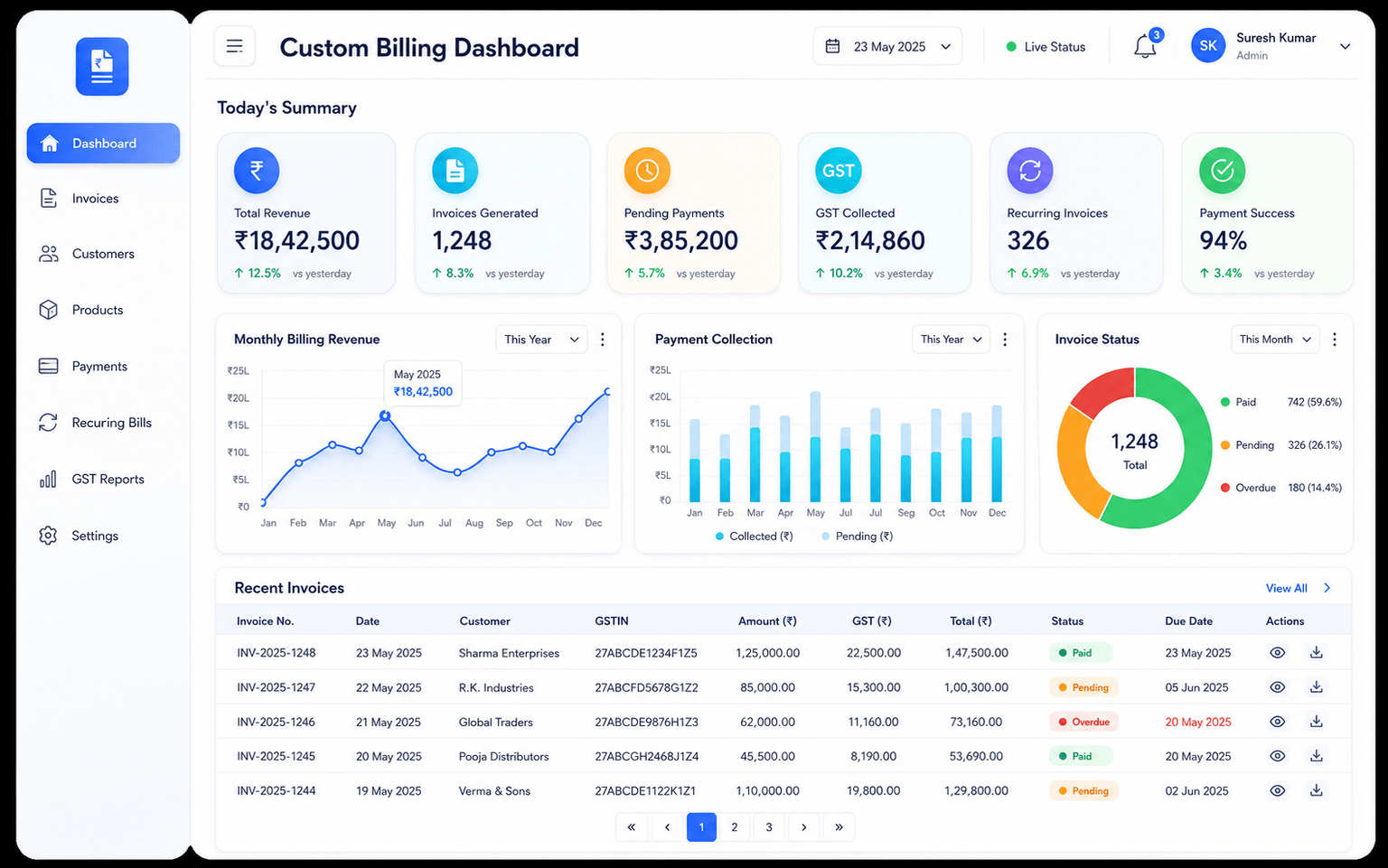Jump to last page of invoices

[x=839, y=827]
